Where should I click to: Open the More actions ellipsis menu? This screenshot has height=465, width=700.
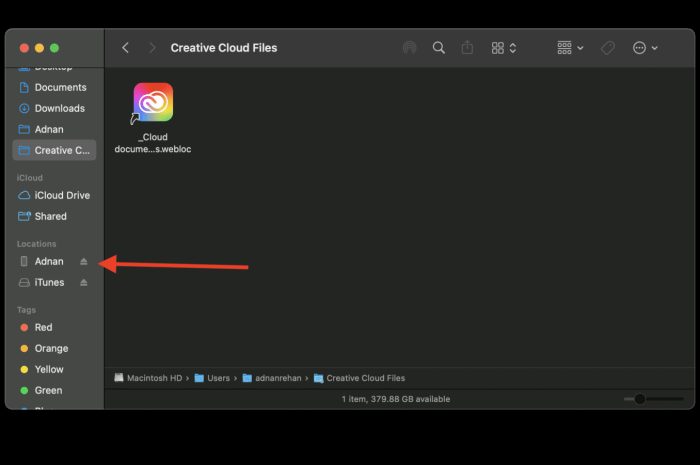point(645,48)
